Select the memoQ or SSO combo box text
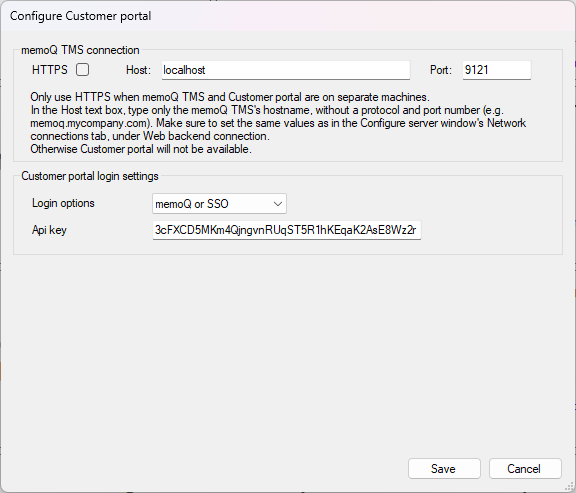The width and height of the screenshot is (576, 493). coord(192,204)
